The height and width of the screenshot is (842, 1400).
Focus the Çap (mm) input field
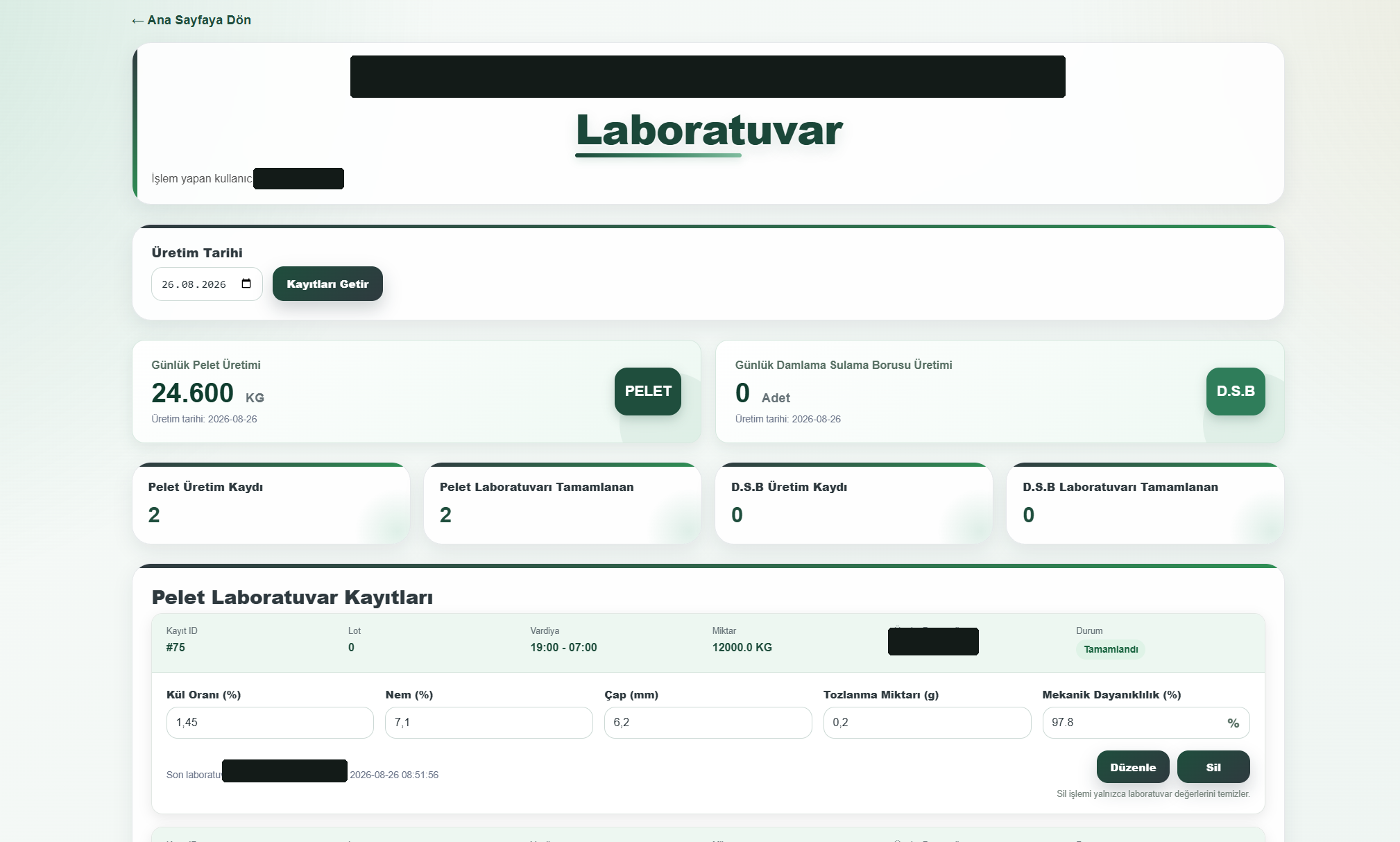[708, 723]
